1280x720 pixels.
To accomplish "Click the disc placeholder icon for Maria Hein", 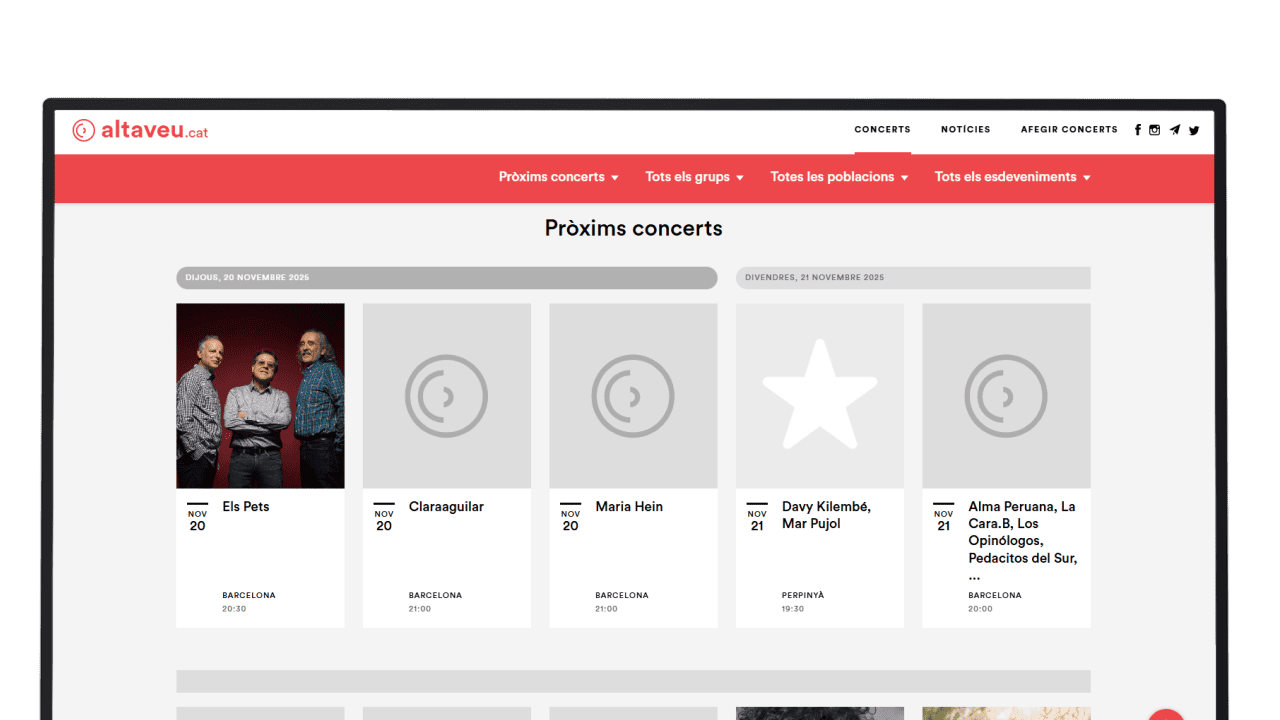I will coord(633,396).
